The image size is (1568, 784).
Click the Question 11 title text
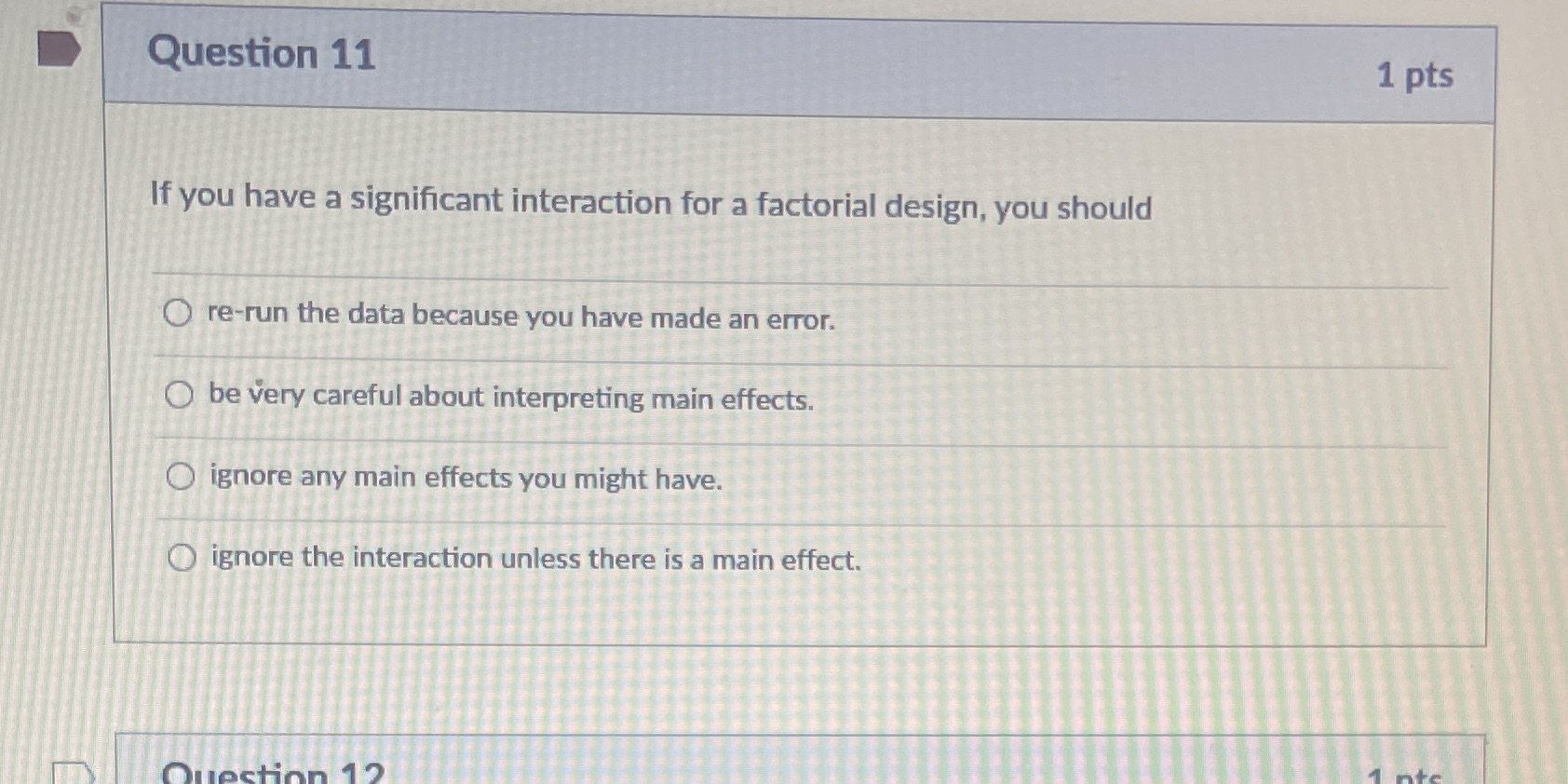[263, 56]
